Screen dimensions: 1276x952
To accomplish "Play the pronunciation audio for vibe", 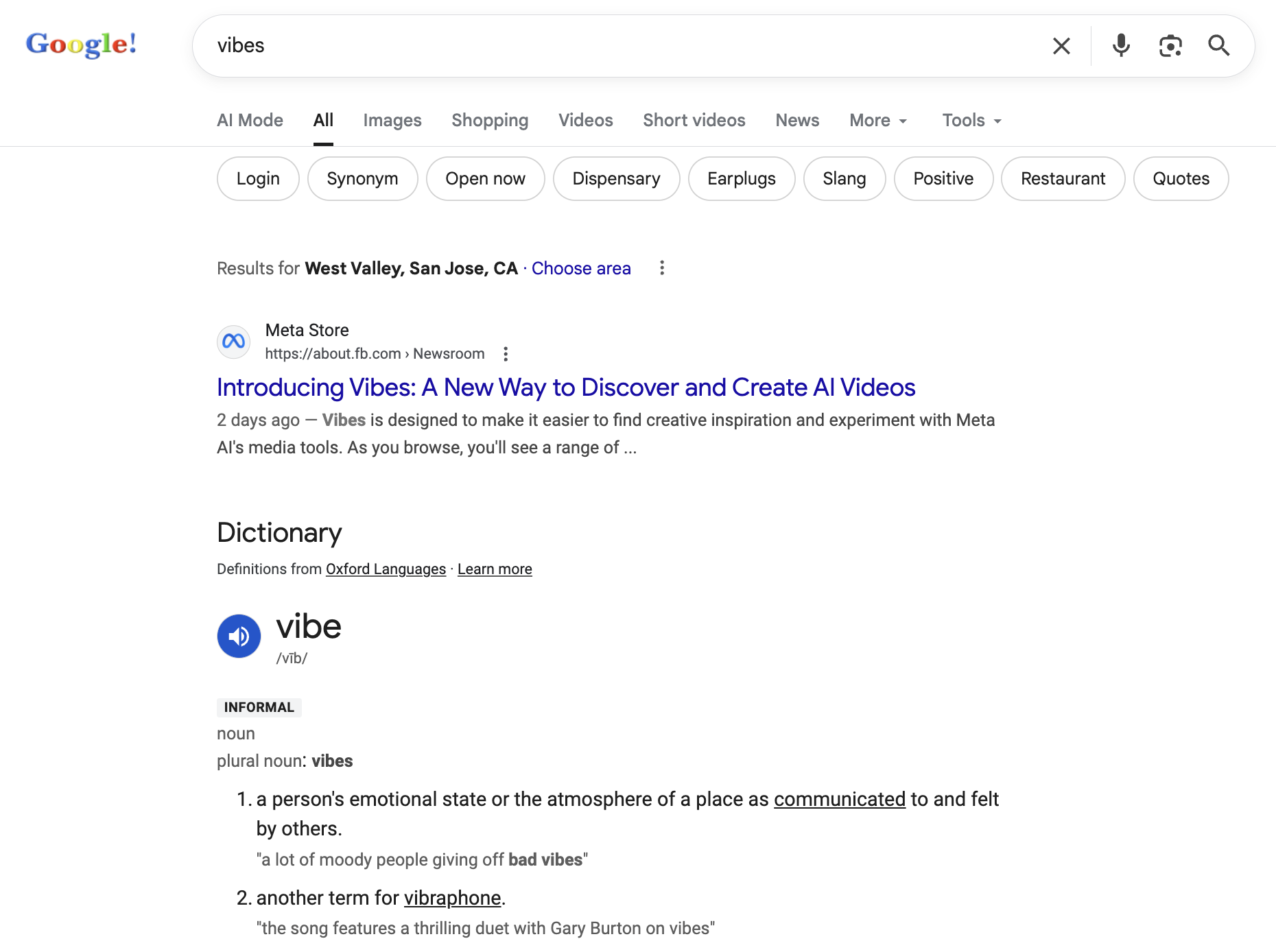I will click(239, 636).
